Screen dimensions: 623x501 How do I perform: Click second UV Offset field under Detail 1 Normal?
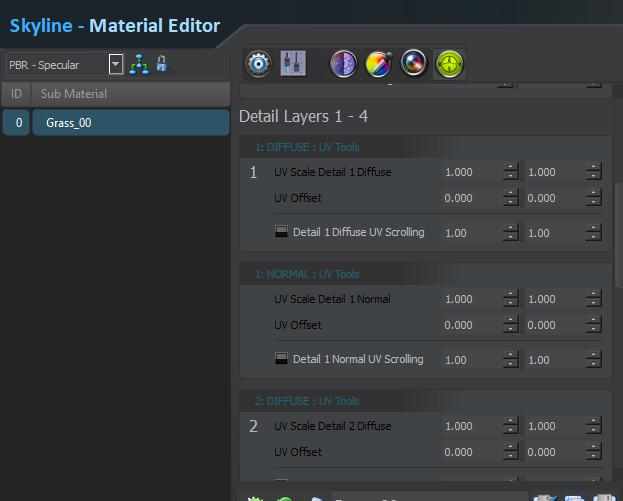pyautogui.click(x=555, y=325)
